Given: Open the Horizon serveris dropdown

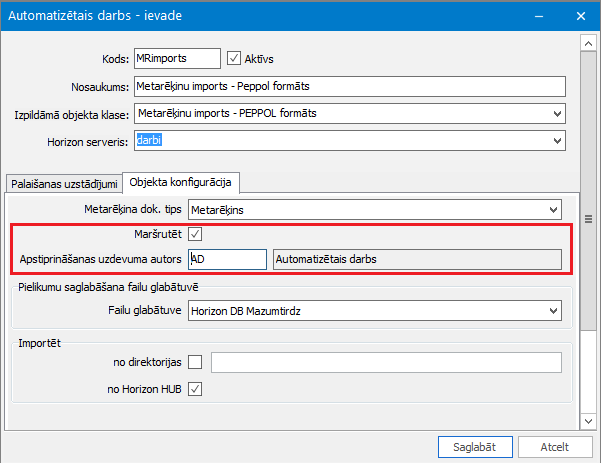Looking at the screenshot, I should click(x=557, y=142).
